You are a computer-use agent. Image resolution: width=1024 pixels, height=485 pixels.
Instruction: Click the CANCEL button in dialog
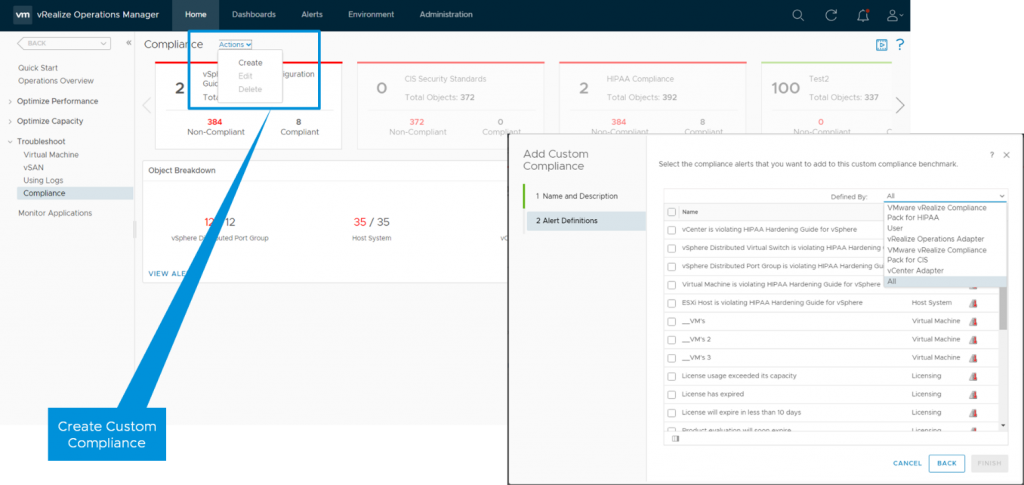(907, 463)
